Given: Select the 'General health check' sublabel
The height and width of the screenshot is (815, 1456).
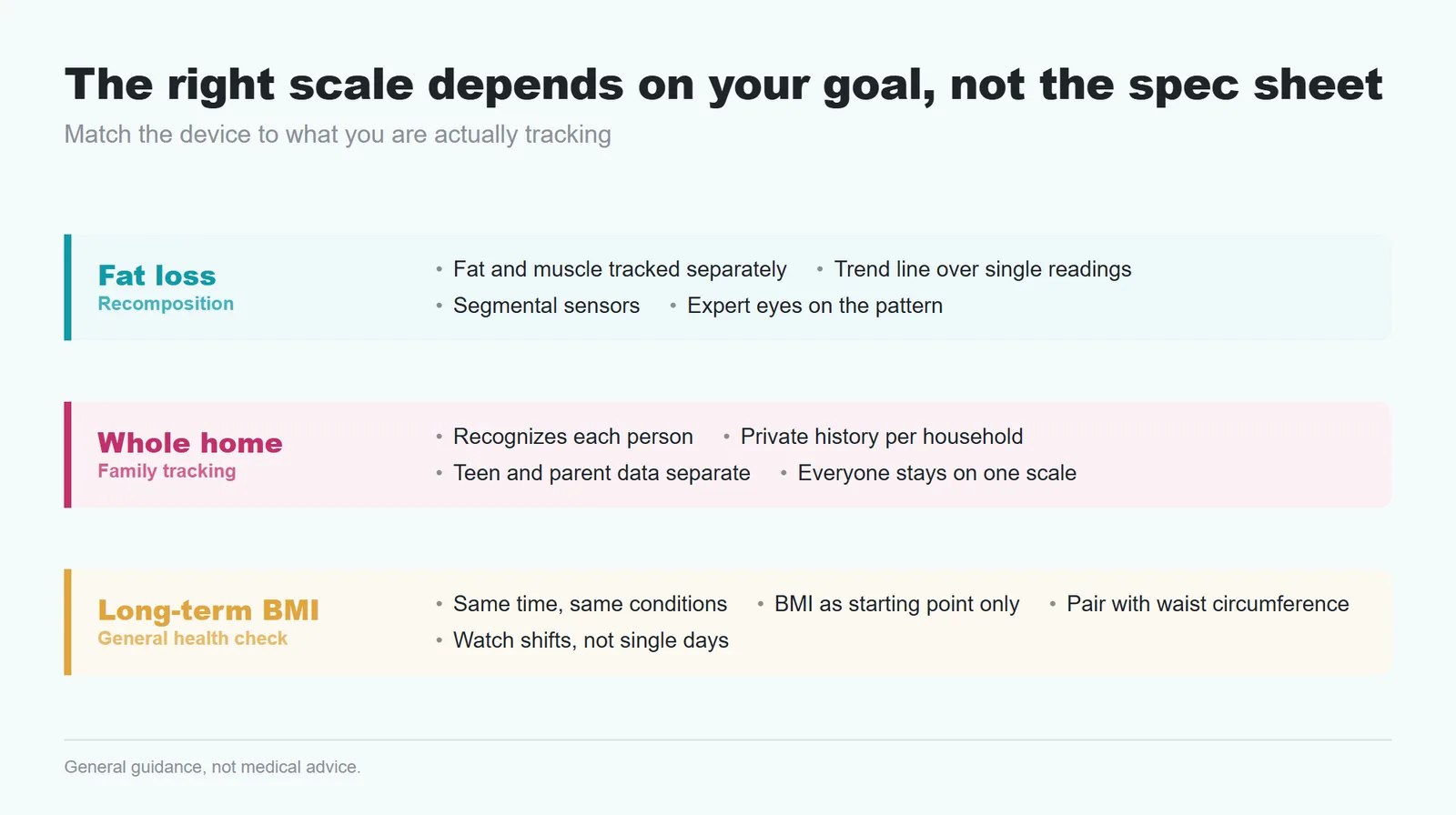Looking at the screenshot, I should click(x=193, y=639).
